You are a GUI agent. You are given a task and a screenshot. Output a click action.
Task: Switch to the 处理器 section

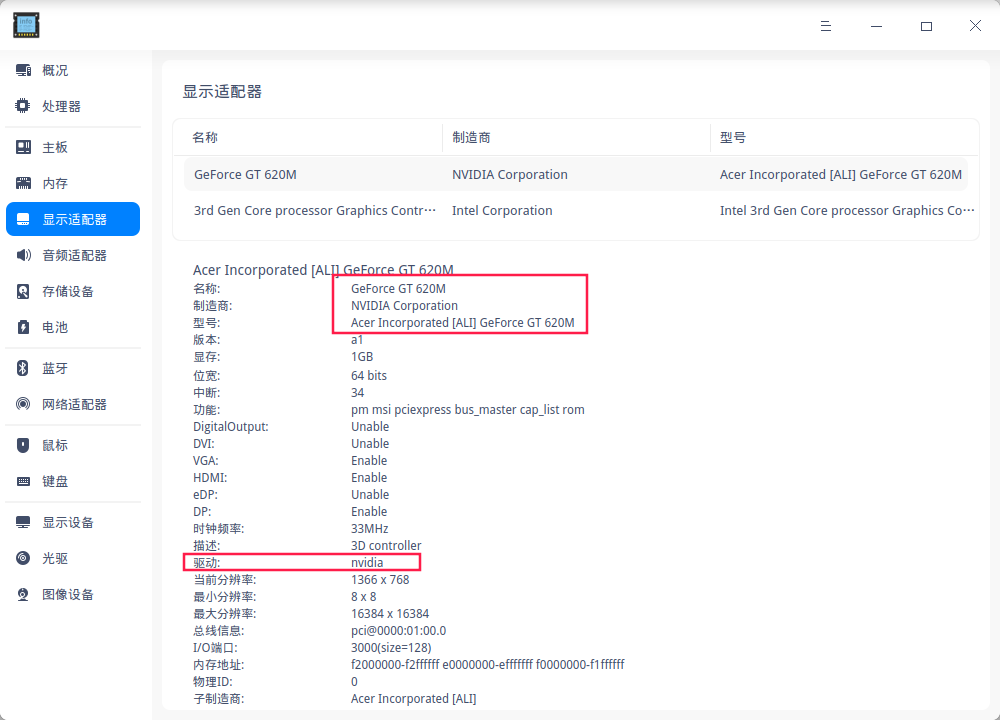[x=73, y=106]
